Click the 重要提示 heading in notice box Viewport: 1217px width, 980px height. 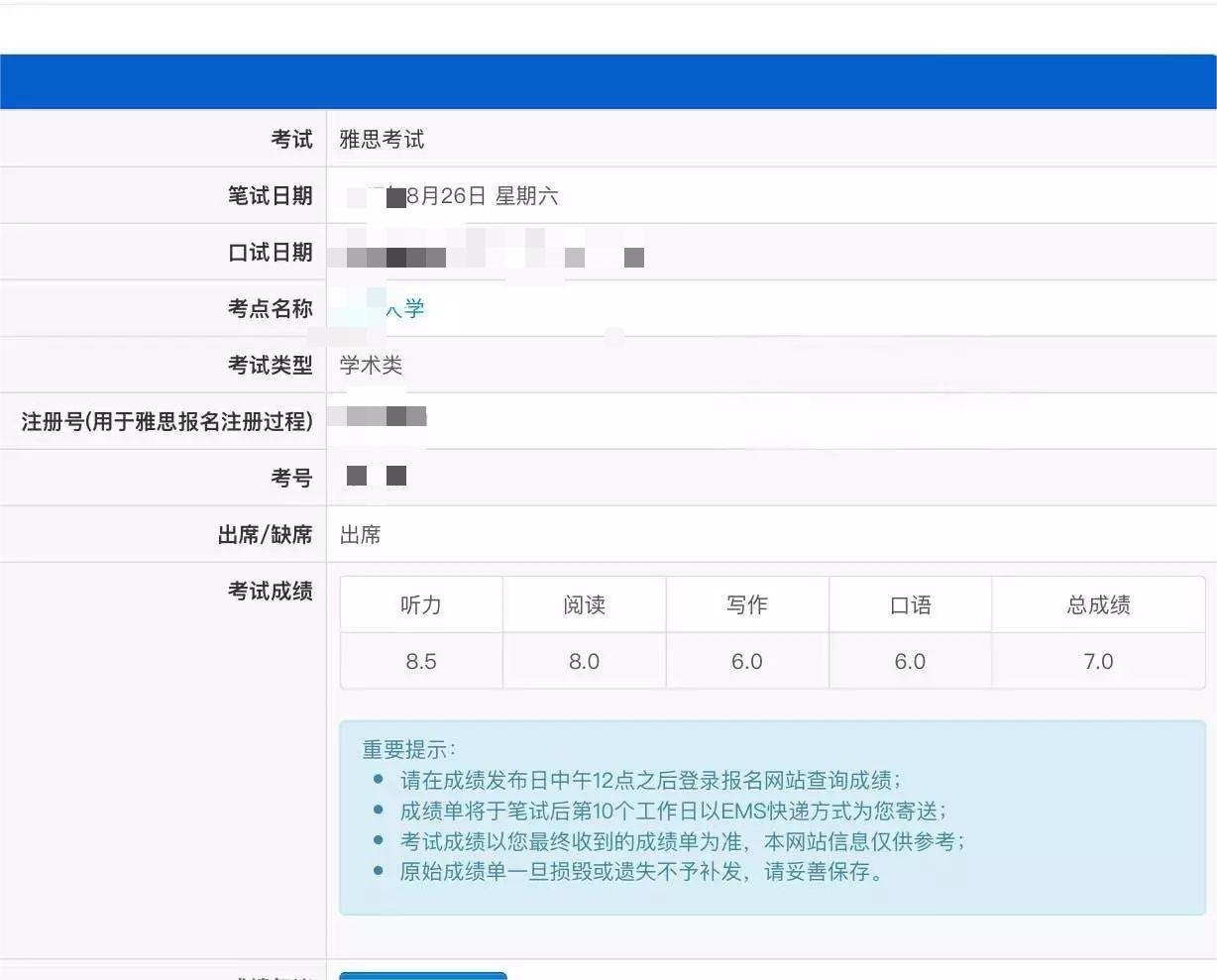click(408, 750)
